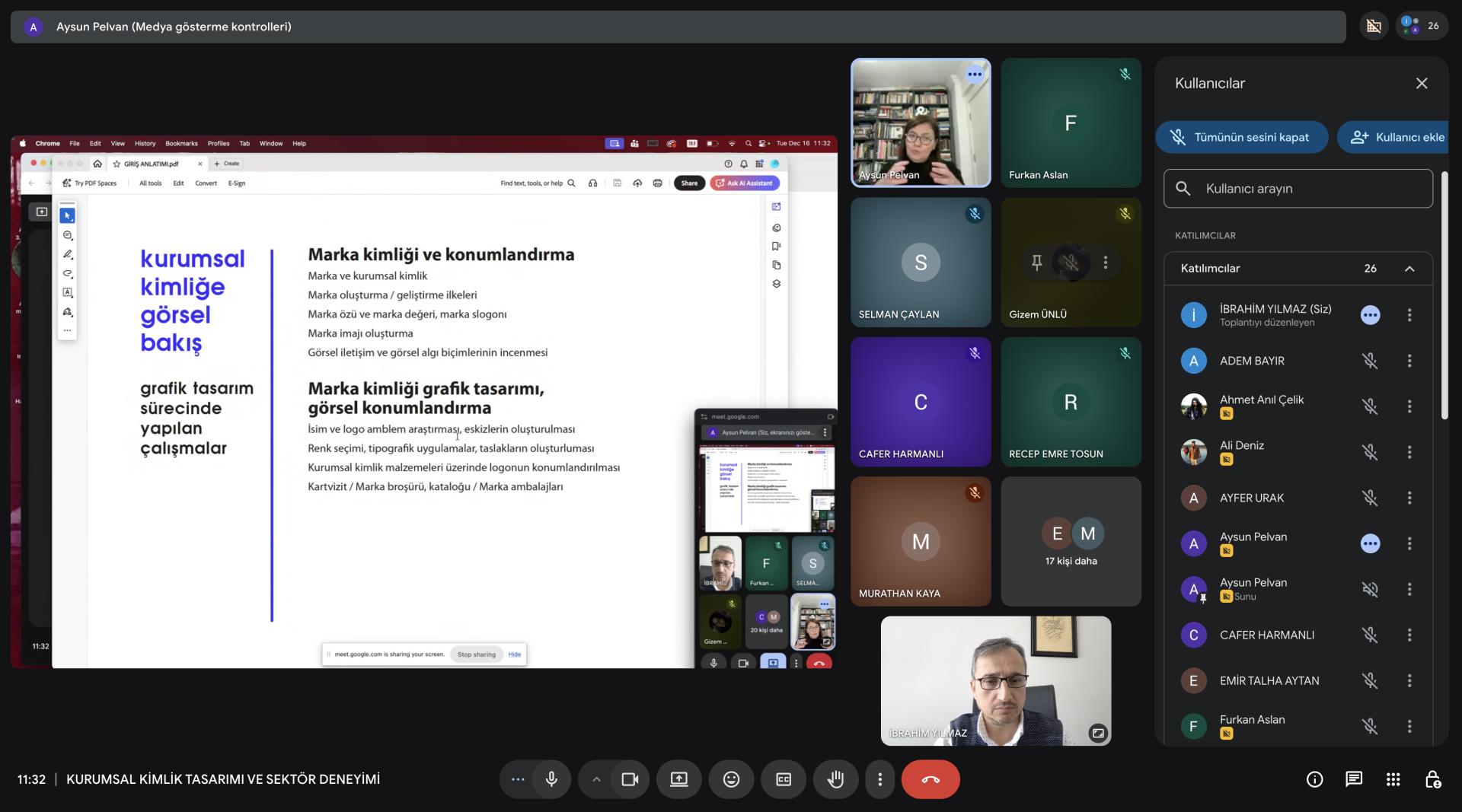Open the activities grid icon
This screenshot has height=812, width=1462.
tap(1393, 779)
